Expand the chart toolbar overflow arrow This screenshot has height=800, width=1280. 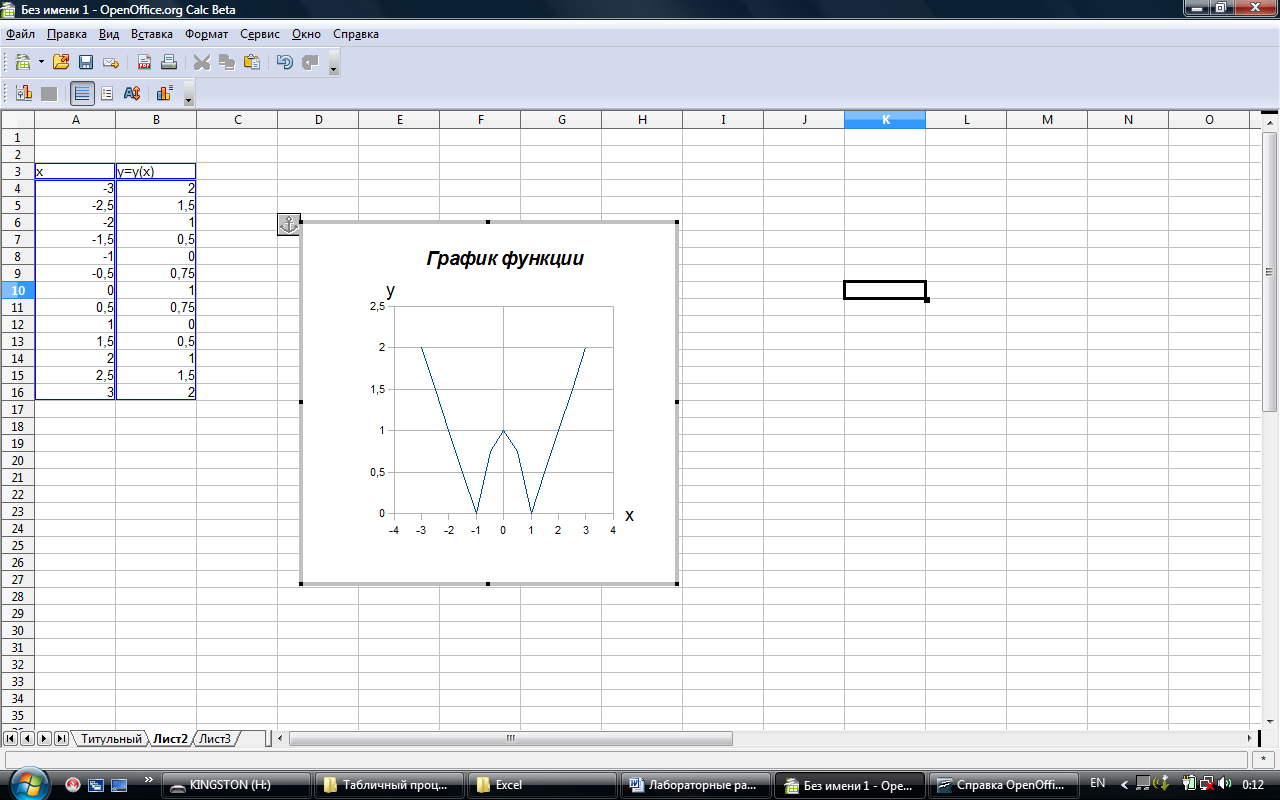click(189, 96)
